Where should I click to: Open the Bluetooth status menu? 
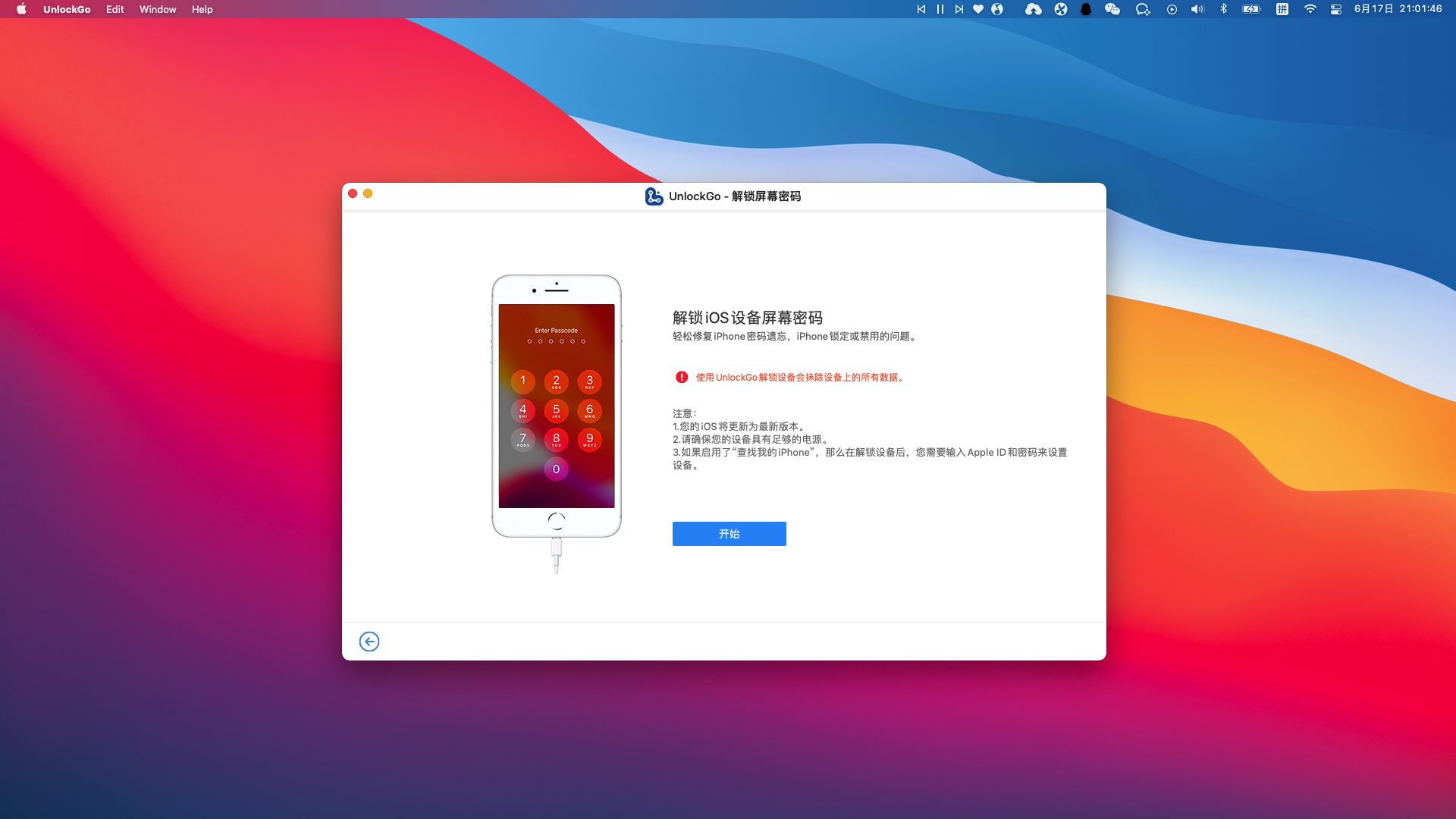coord(1223,9)
